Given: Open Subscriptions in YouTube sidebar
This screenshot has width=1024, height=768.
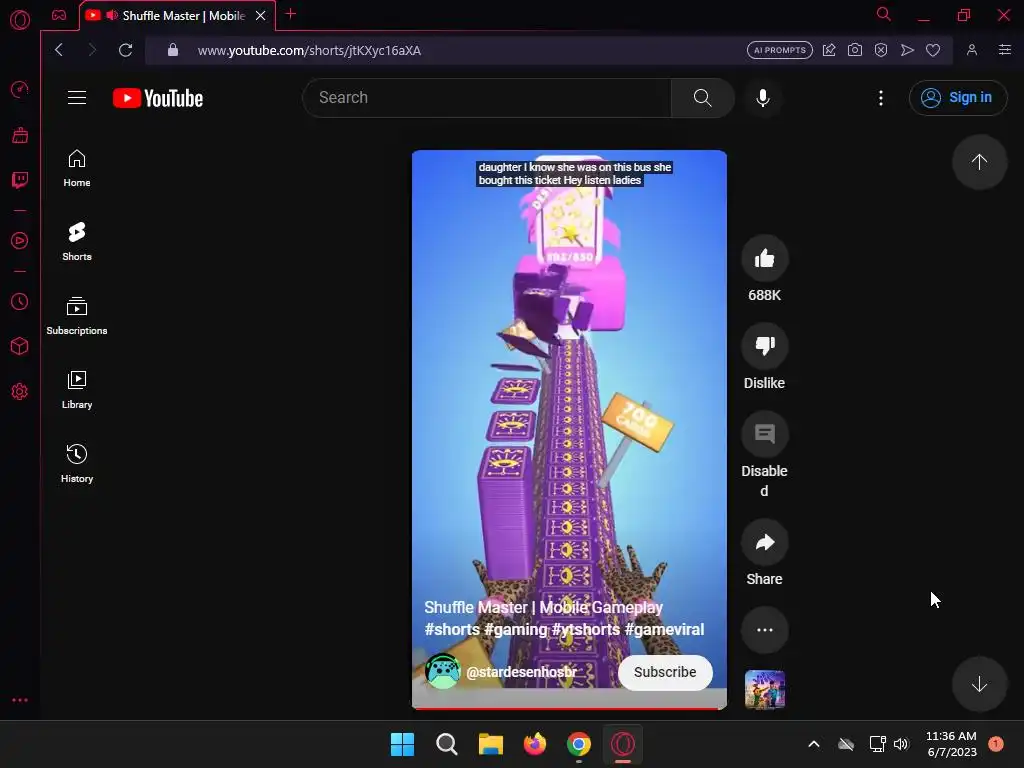Looking at the screenshot, I should tap(77, 316).
